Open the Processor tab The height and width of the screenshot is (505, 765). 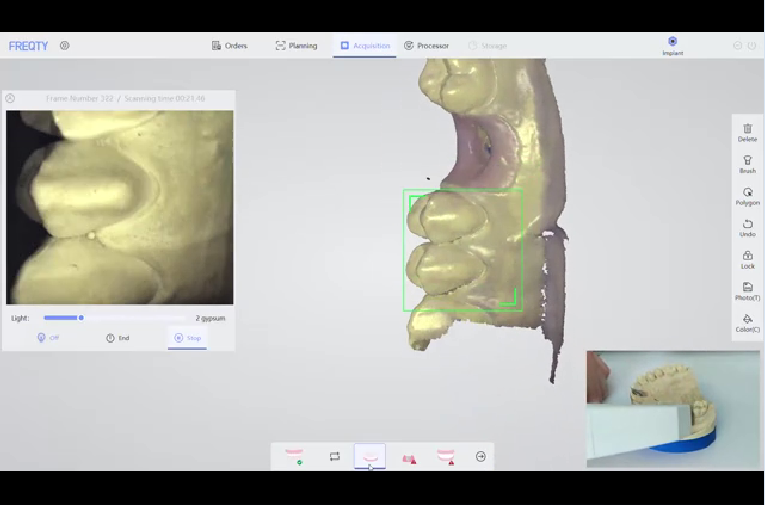pos(426,45)
